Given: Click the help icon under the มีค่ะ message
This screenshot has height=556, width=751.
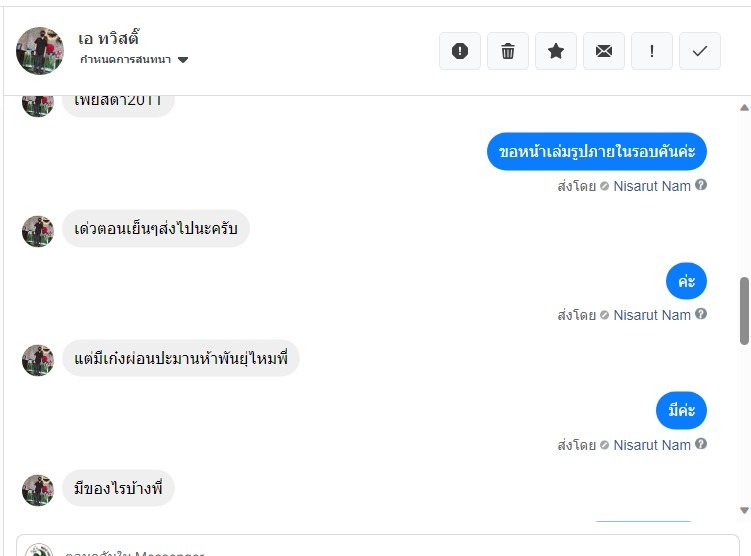Looking at the screenshot, I should click(702, 444).
